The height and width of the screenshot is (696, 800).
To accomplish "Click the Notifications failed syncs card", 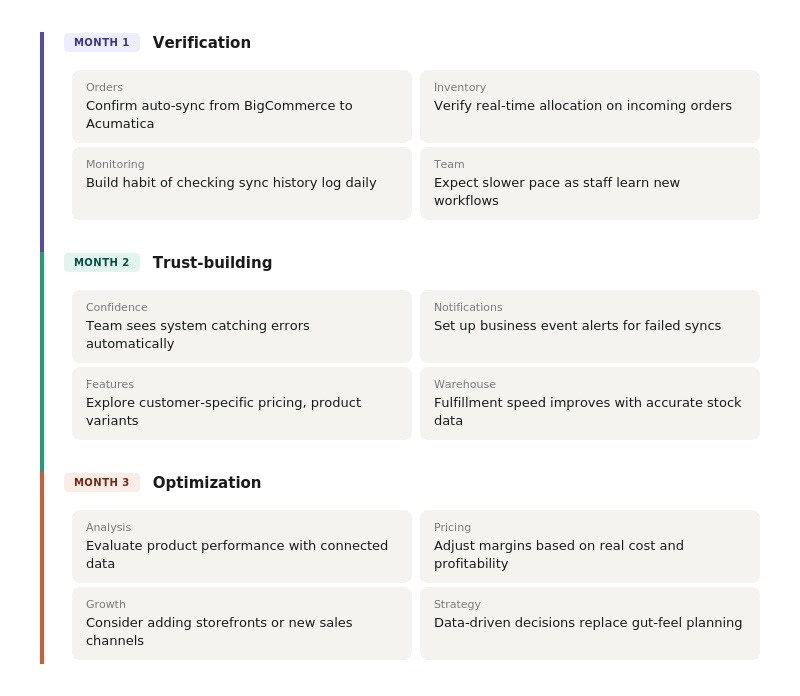I will pyautogui.click(x=590, y=326).
